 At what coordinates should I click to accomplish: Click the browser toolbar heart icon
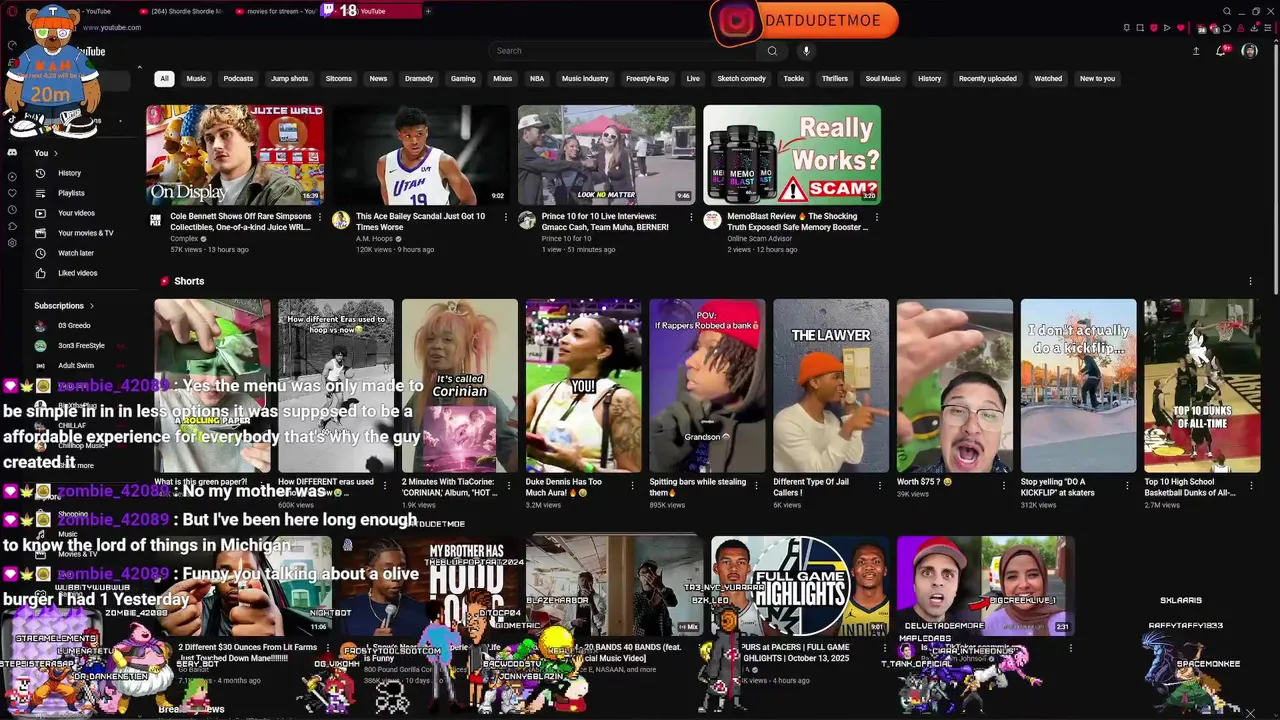1181,28
